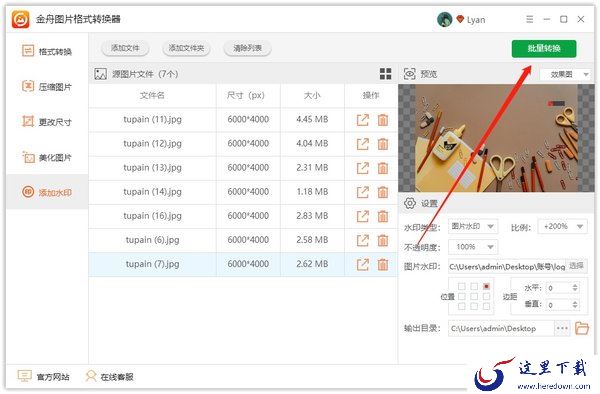Click the preview image thumbnail
The image size is (600, 394).
(x=496, y=138)
